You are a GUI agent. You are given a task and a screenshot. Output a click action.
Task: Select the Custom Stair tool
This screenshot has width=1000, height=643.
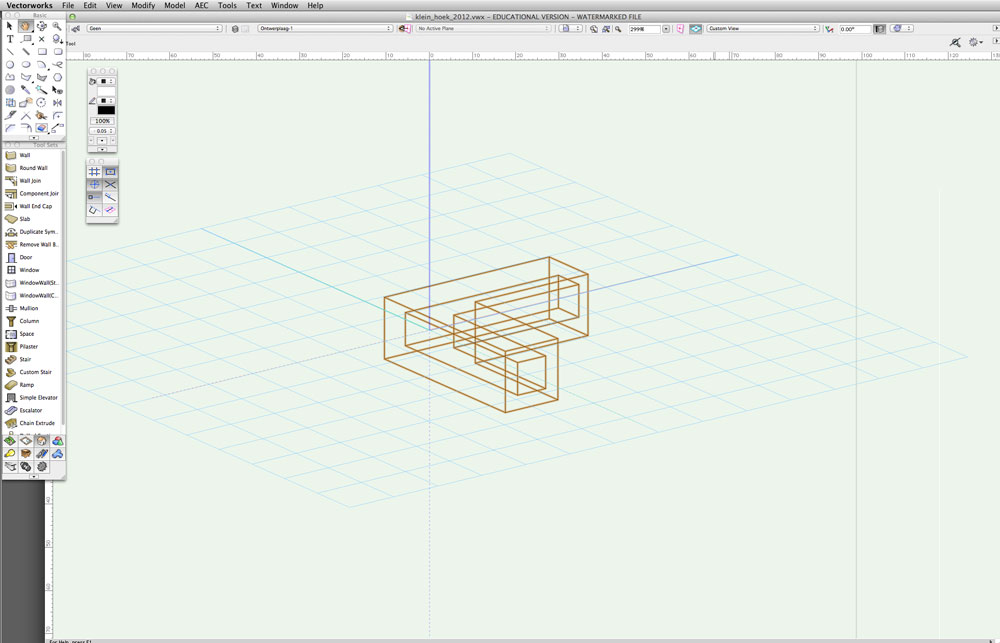(32, 372)
